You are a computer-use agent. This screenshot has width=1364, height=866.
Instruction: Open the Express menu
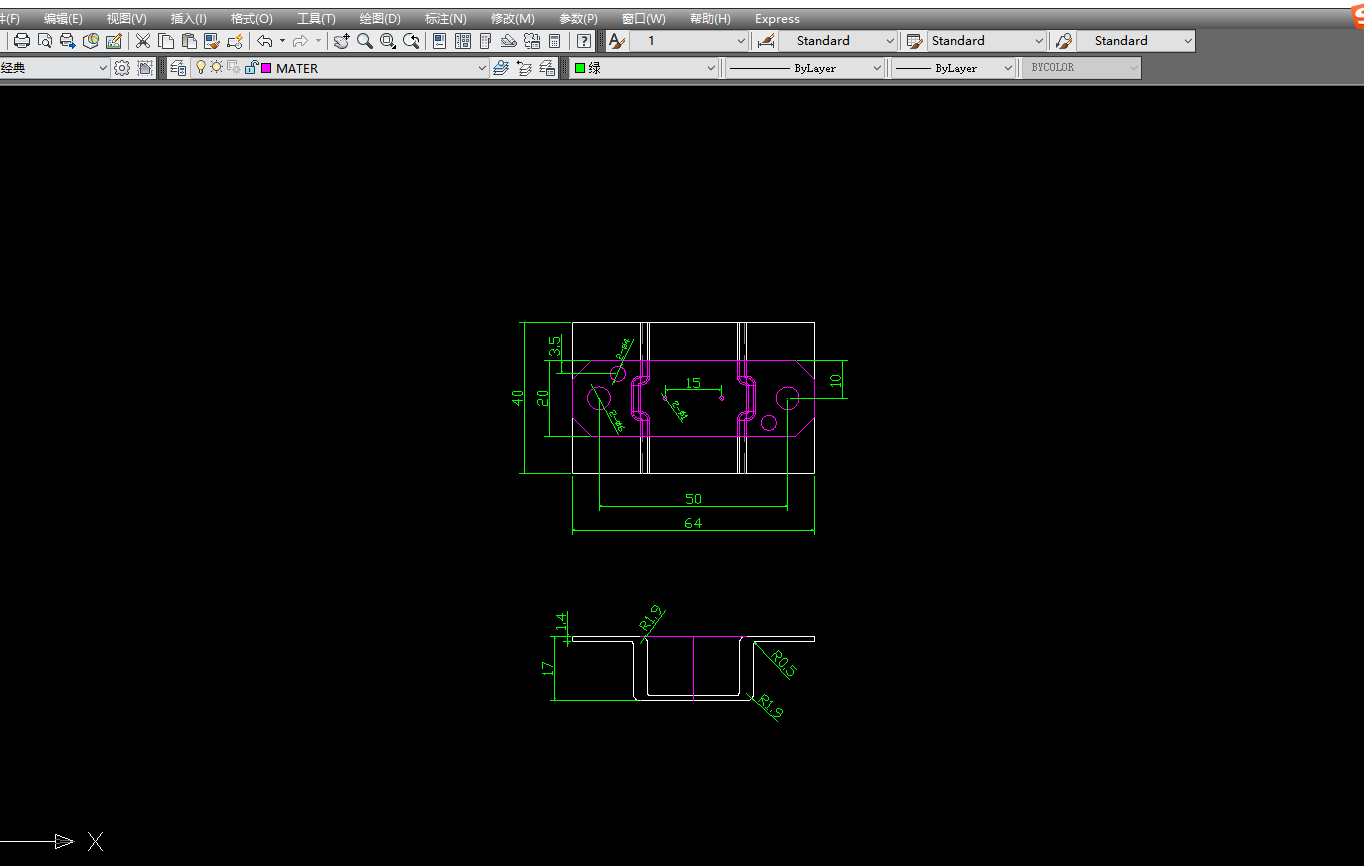(x=777, y=19)
